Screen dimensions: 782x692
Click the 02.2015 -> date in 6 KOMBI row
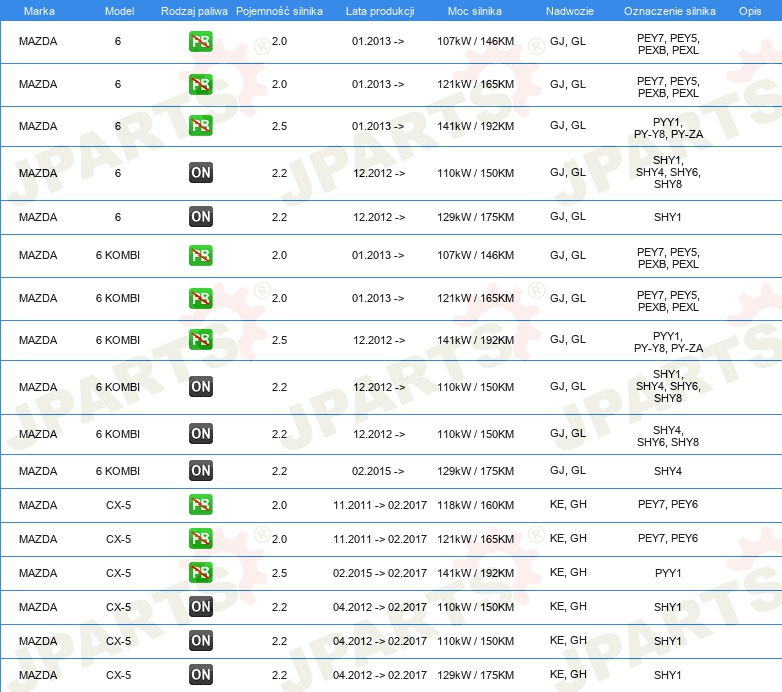coord(378,471)
